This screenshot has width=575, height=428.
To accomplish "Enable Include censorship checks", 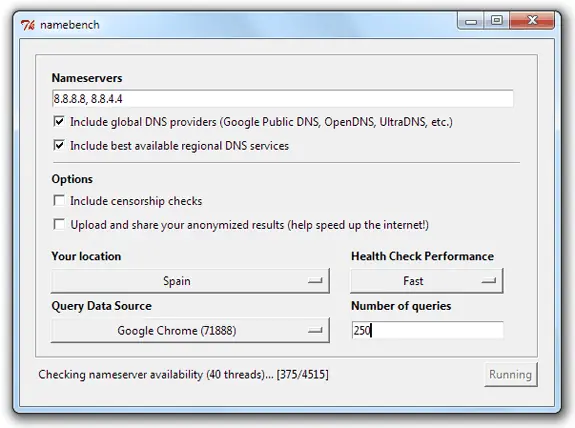I will point(59,201).
